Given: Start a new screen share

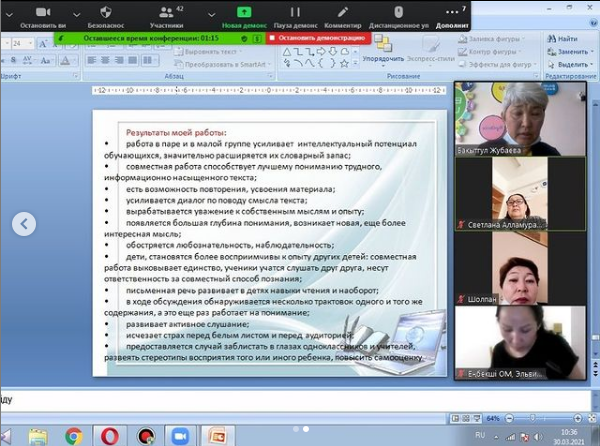Looking at the screenshot, I should tap(243, 14).
